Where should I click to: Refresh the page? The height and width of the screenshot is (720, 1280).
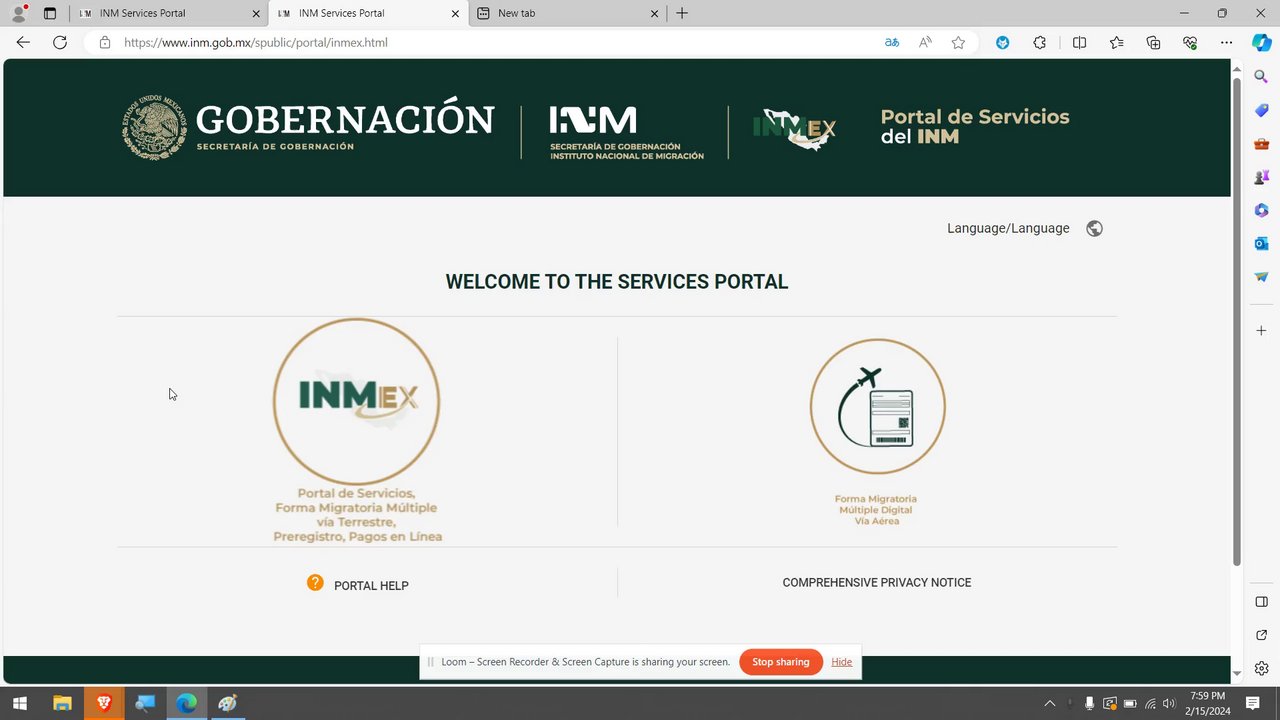(60, 42)
